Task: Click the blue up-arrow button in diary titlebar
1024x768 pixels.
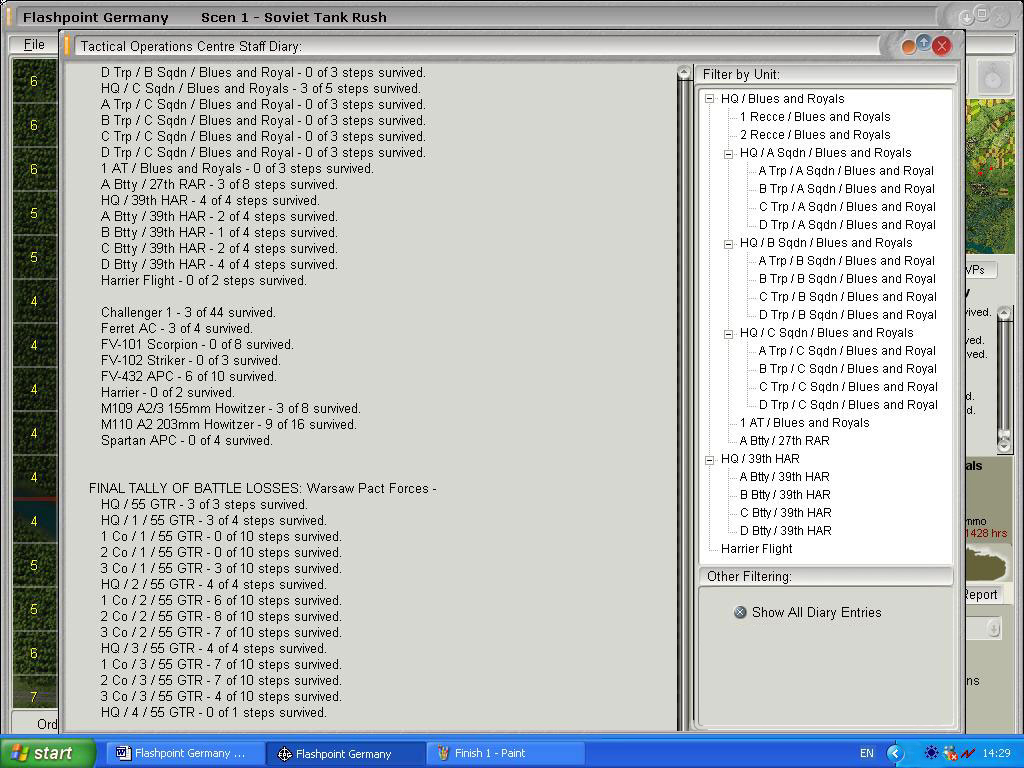Action: click(x=923, y=43)
